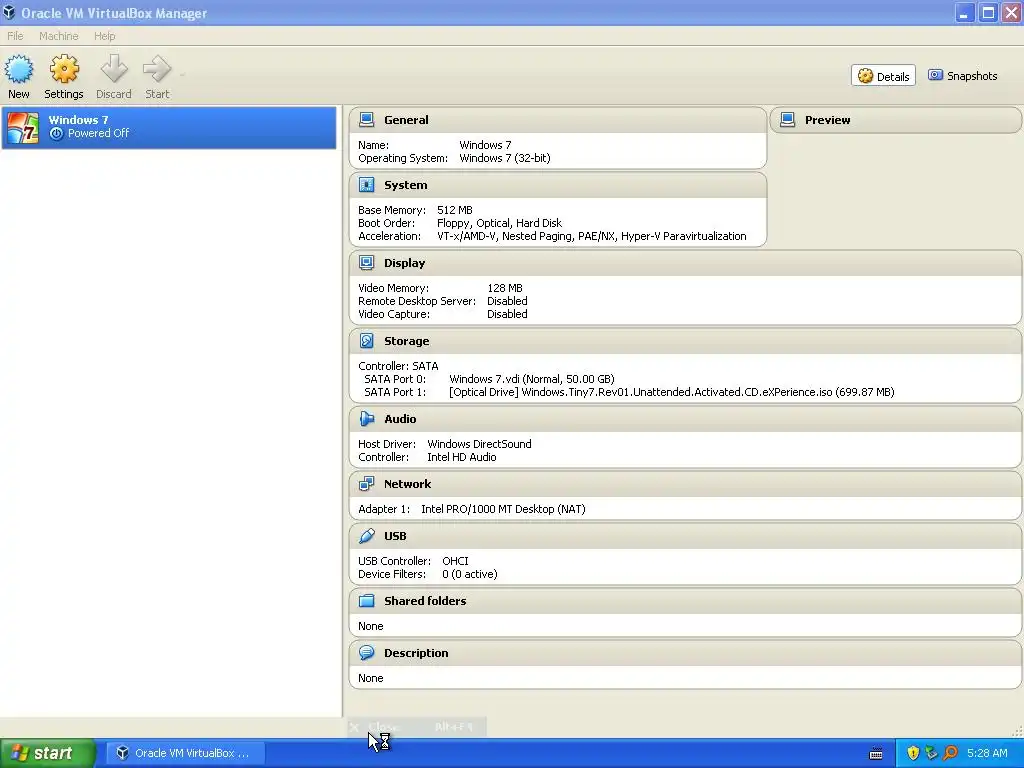
Task: Click the Display section header
Action: click(x=685, y=263)
